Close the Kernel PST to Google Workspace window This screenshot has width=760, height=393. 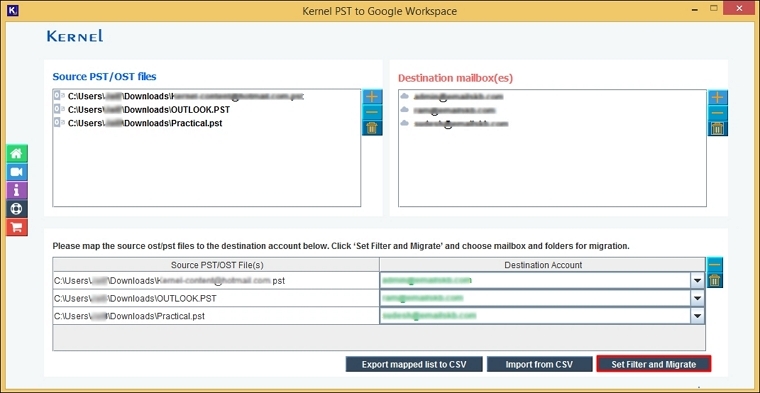coord(739,8)
